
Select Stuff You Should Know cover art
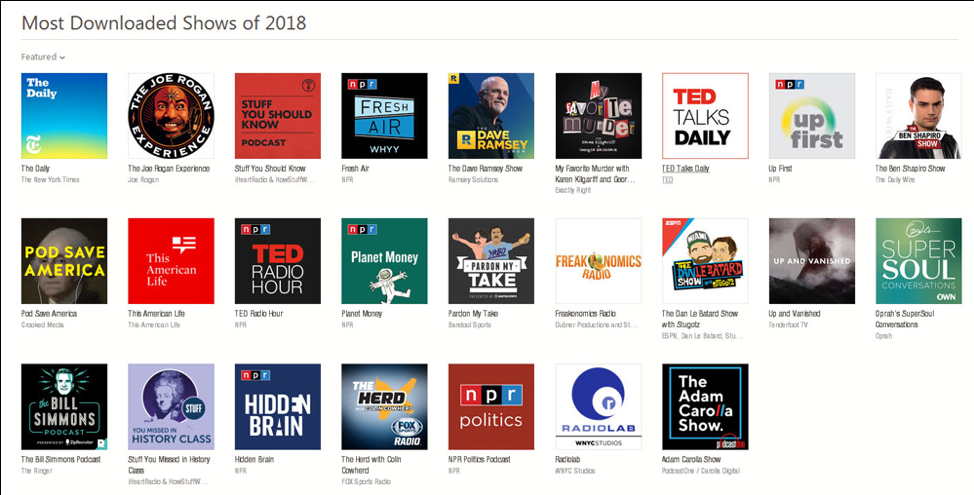pos(278,116)
